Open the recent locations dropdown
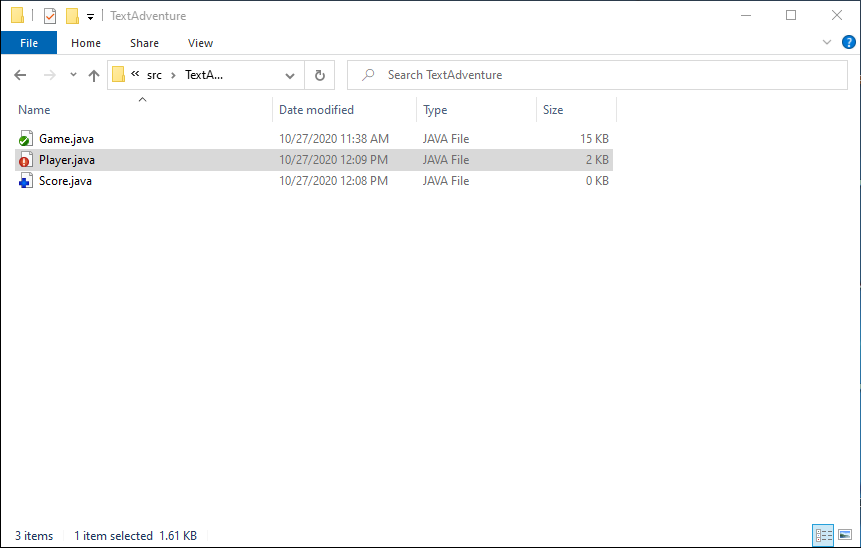 pyautogui.click(x=73, y=75)
